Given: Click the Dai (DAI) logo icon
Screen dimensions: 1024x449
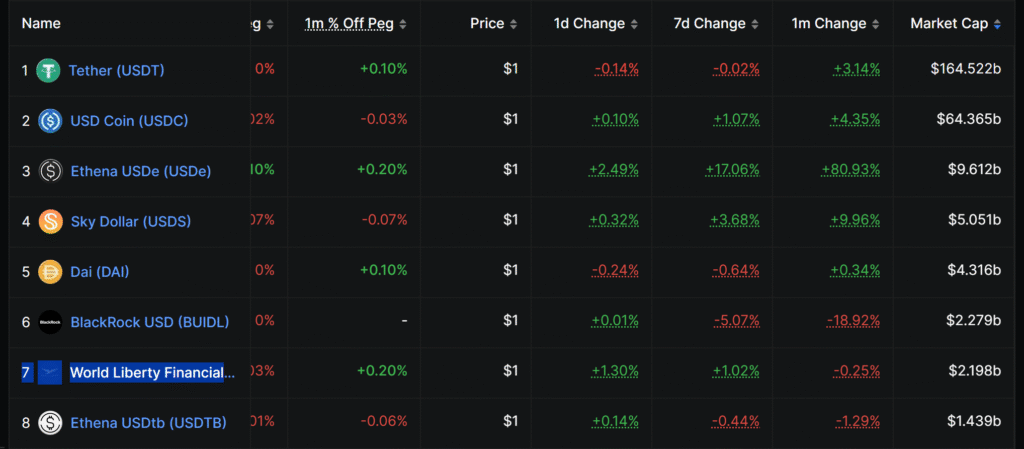Looking at the screenshot, I should (50, 271).
